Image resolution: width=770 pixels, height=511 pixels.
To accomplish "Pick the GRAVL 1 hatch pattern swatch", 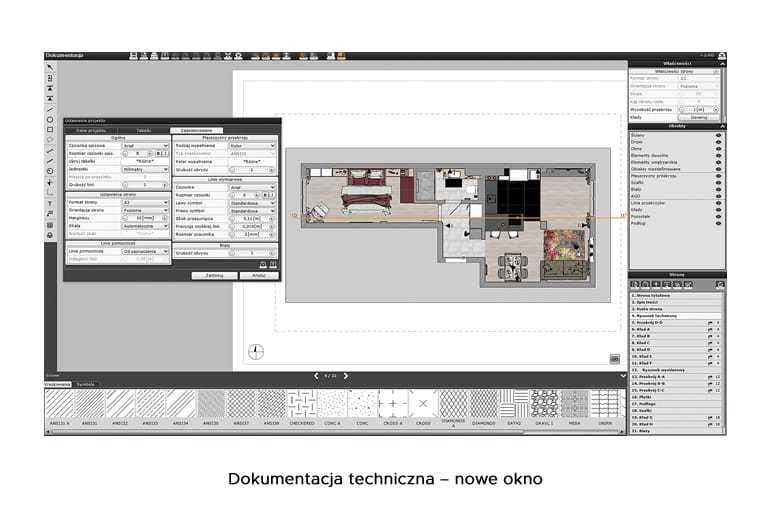I will point(544,403).
